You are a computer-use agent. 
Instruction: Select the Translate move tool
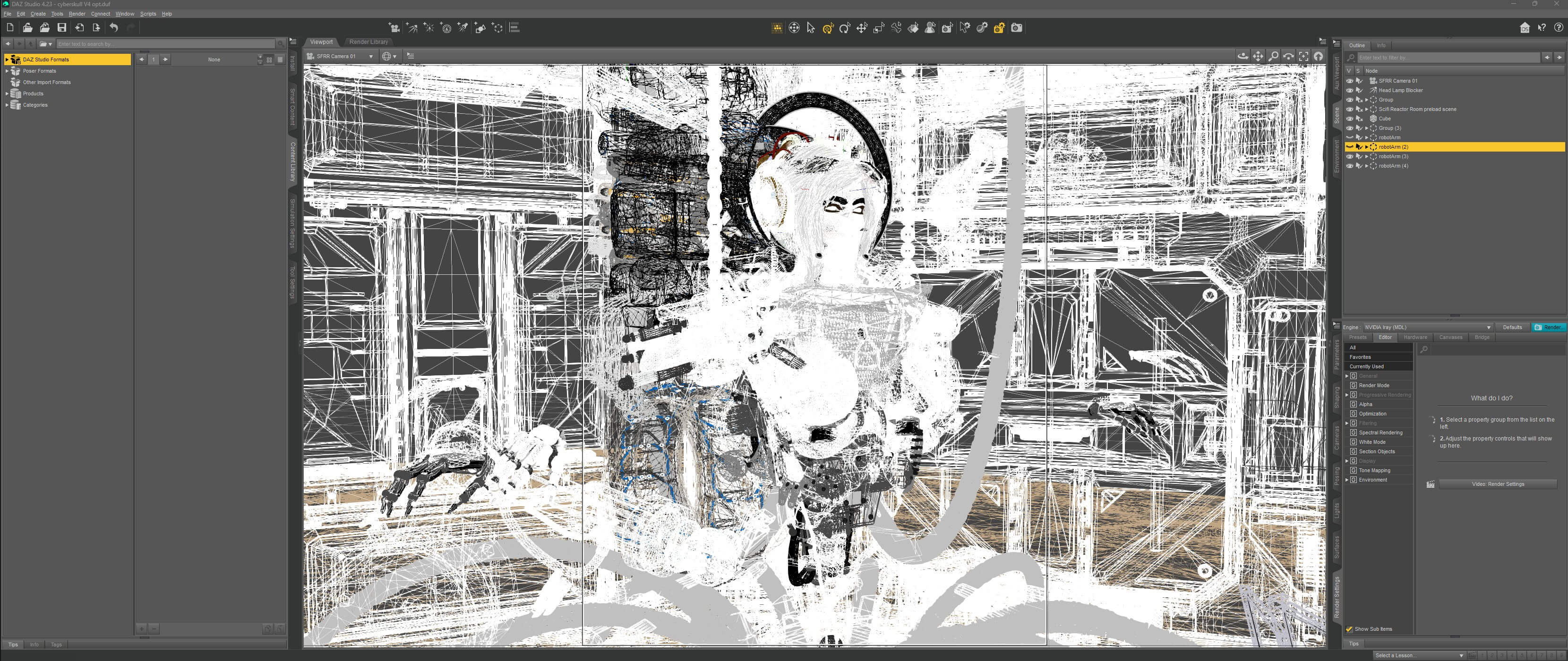tap(862, 27)
